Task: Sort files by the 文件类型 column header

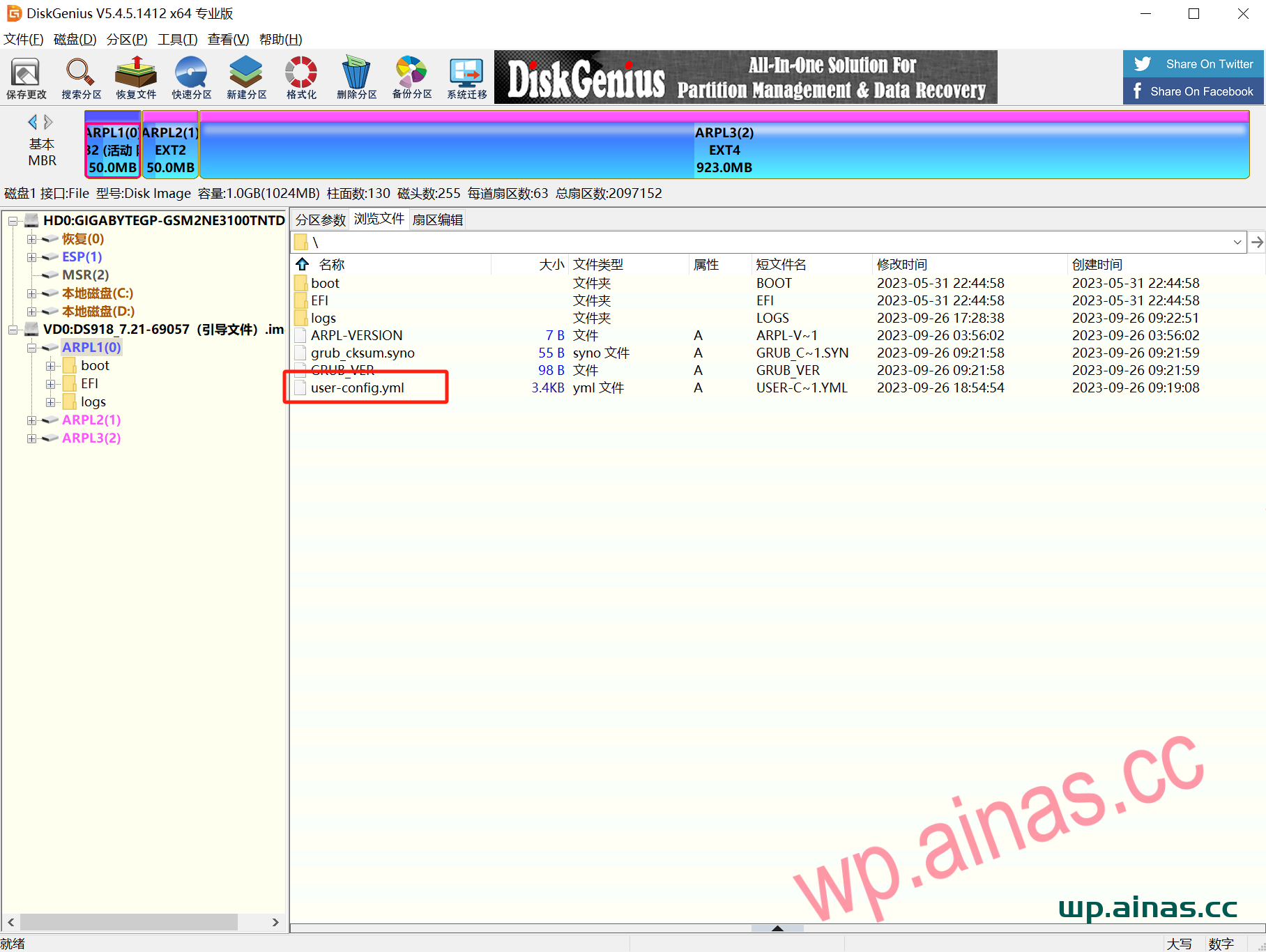Action: 598,264
